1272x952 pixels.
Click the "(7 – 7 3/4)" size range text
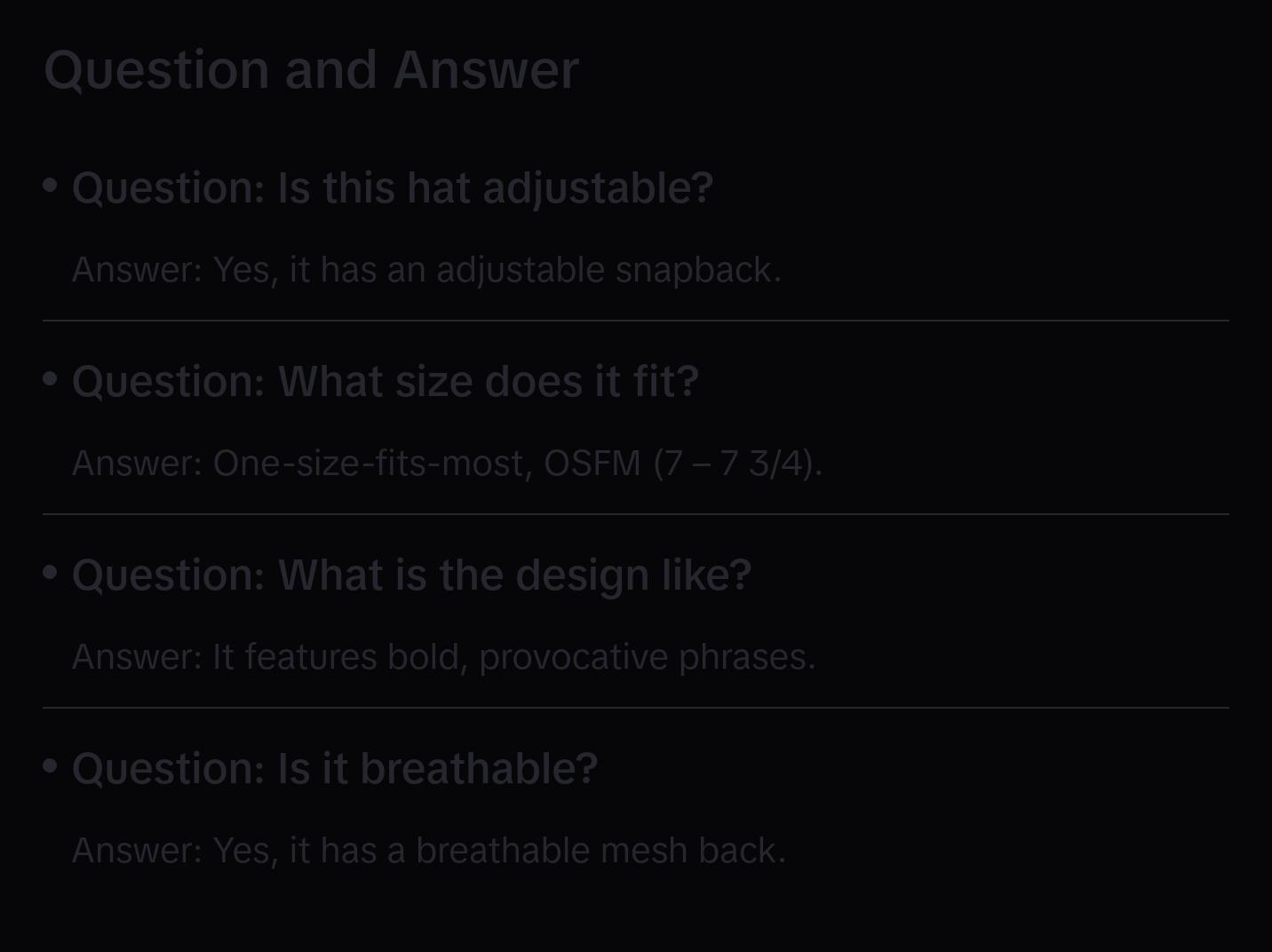point(737,464)
